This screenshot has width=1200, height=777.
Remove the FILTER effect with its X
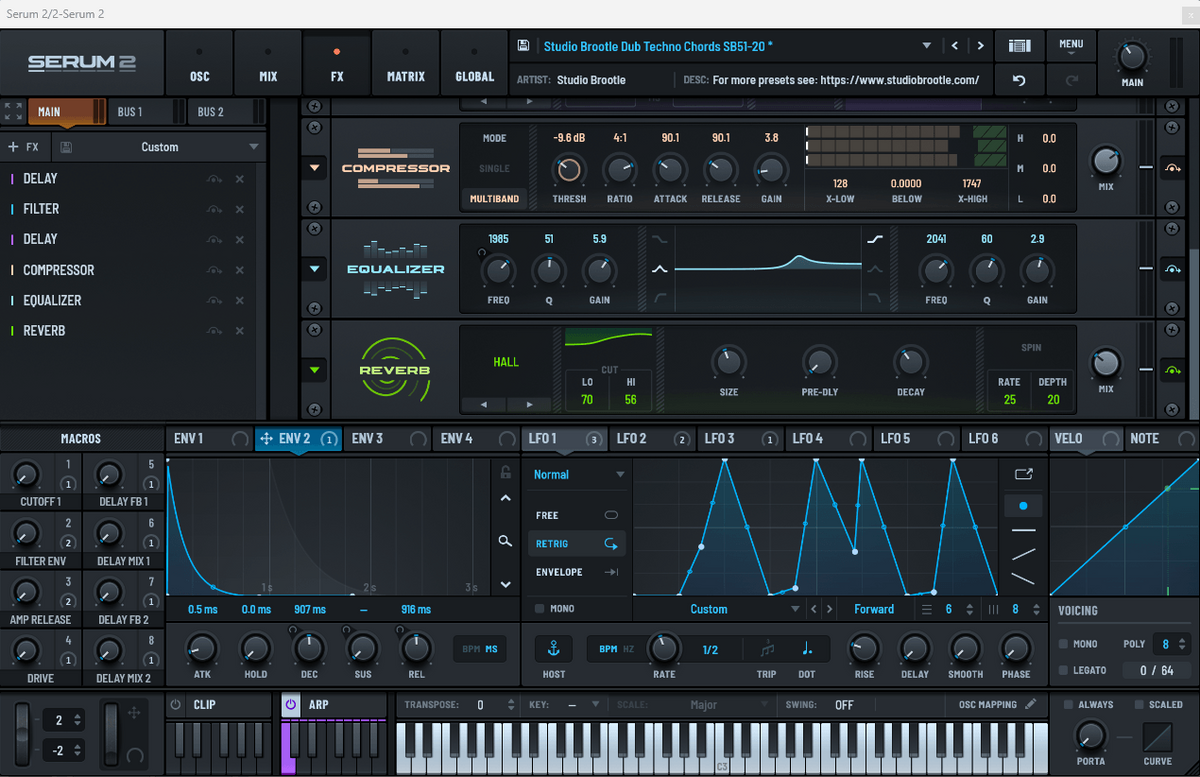click(240, 209)
